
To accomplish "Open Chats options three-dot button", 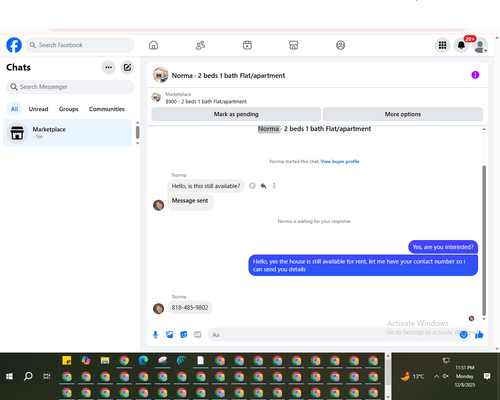I will coord(108,67).
